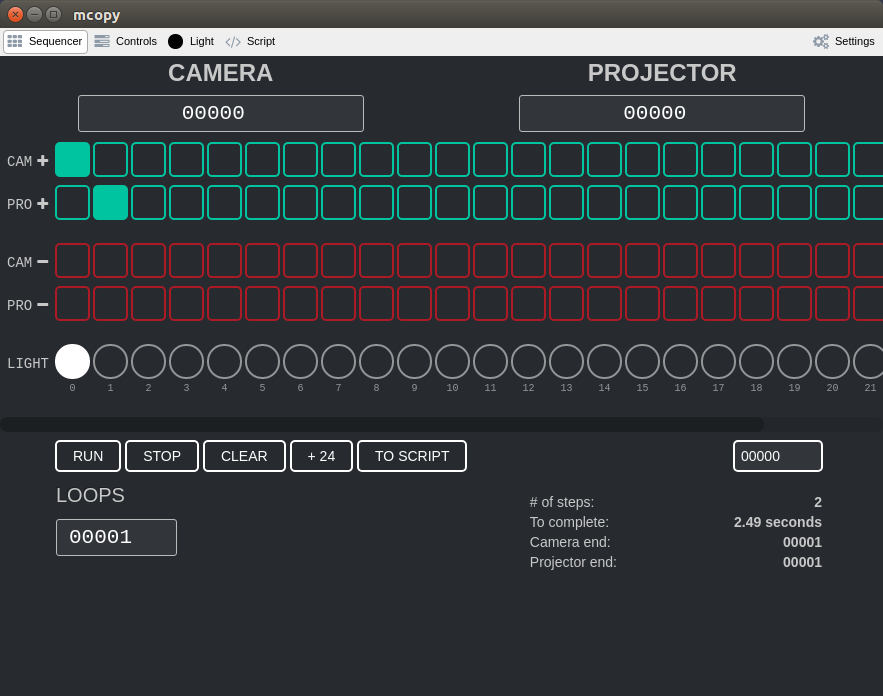Viewport: 883px width, 696px height.
Task: Click the CLEAR button
Action: 244,456
